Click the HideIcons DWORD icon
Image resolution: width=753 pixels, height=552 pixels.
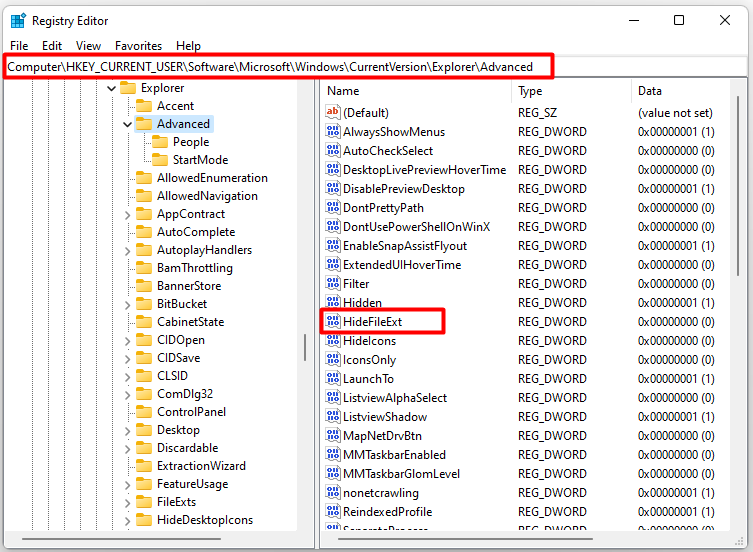pos(332,341)
